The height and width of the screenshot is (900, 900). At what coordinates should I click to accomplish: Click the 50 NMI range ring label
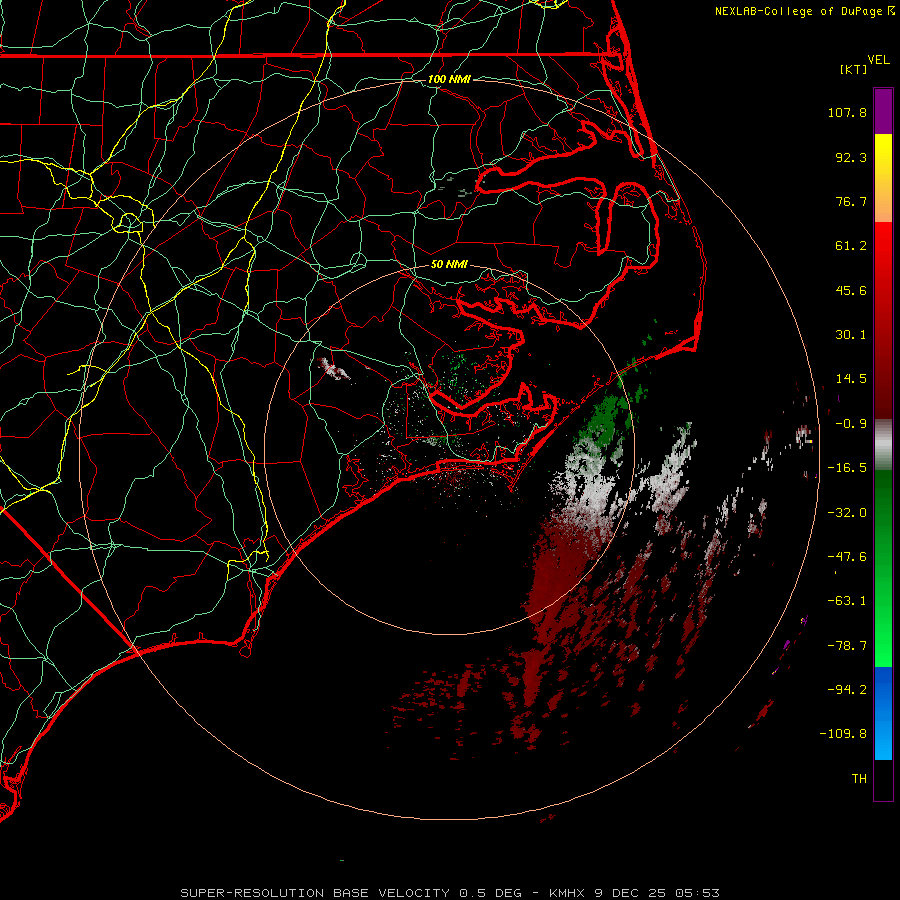point(449,264)
